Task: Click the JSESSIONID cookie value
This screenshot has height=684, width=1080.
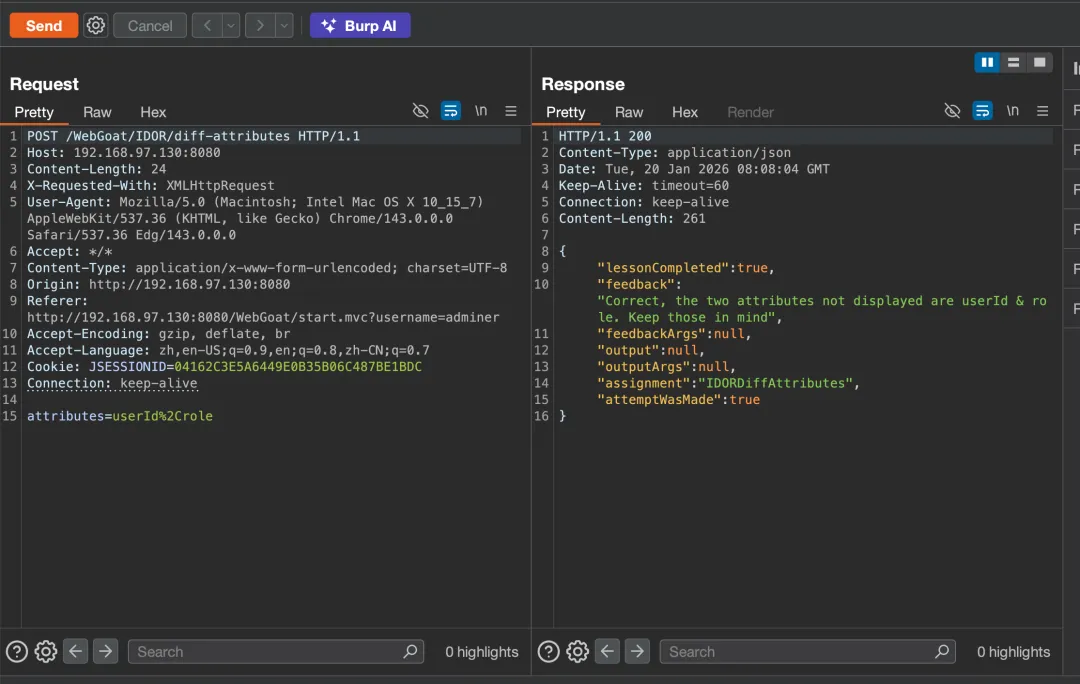Action: (x=298, y=366)
